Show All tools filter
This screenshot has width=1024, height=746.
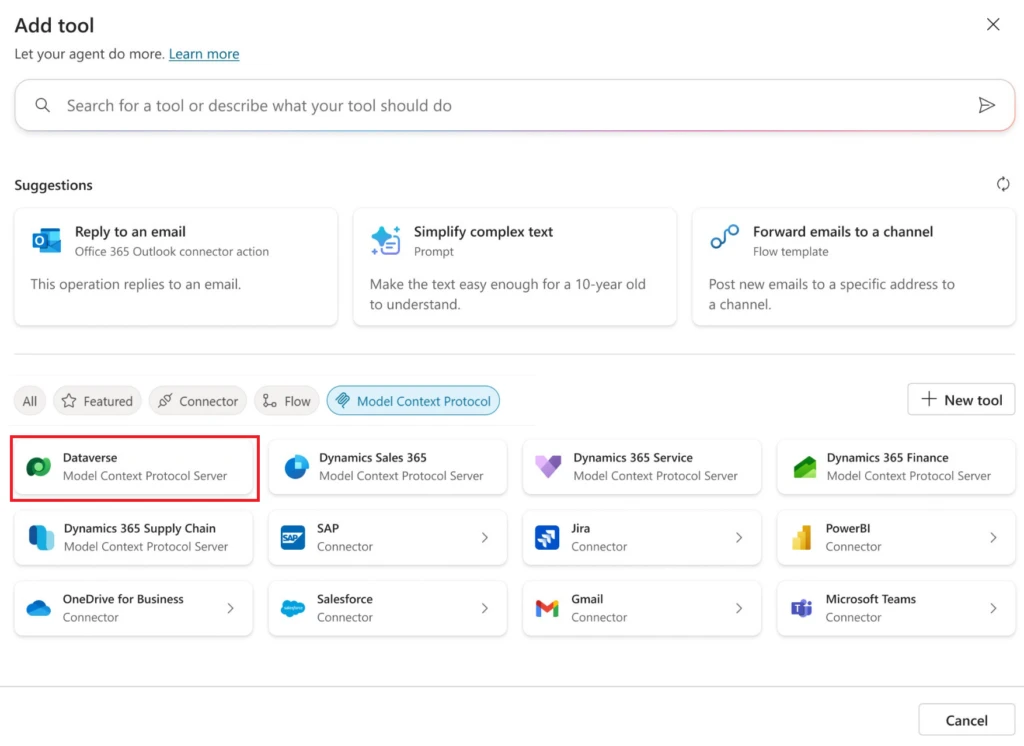coord(30,401)
